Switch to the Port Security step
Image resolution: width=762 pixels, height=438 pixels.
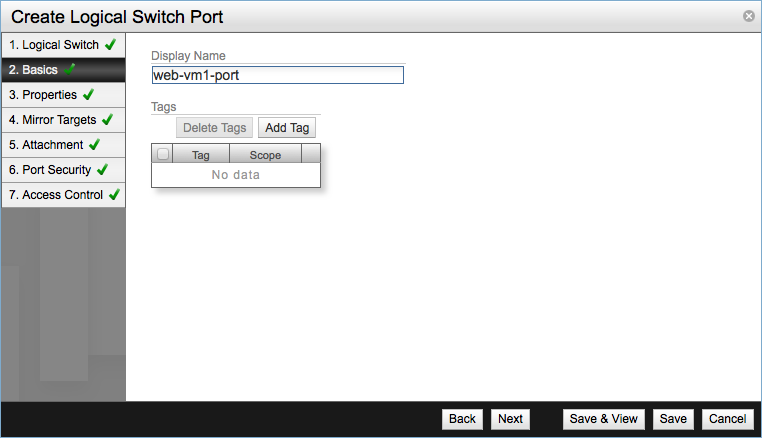pyautogui.click(x=50, y=170)
